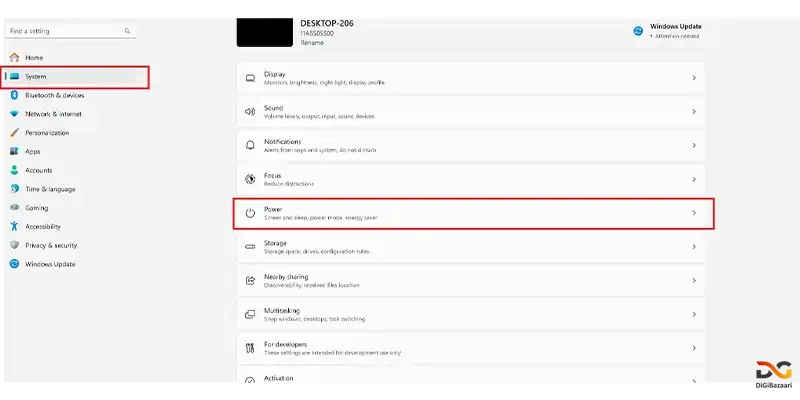Click the Sound speaker icon

[250, 111]
